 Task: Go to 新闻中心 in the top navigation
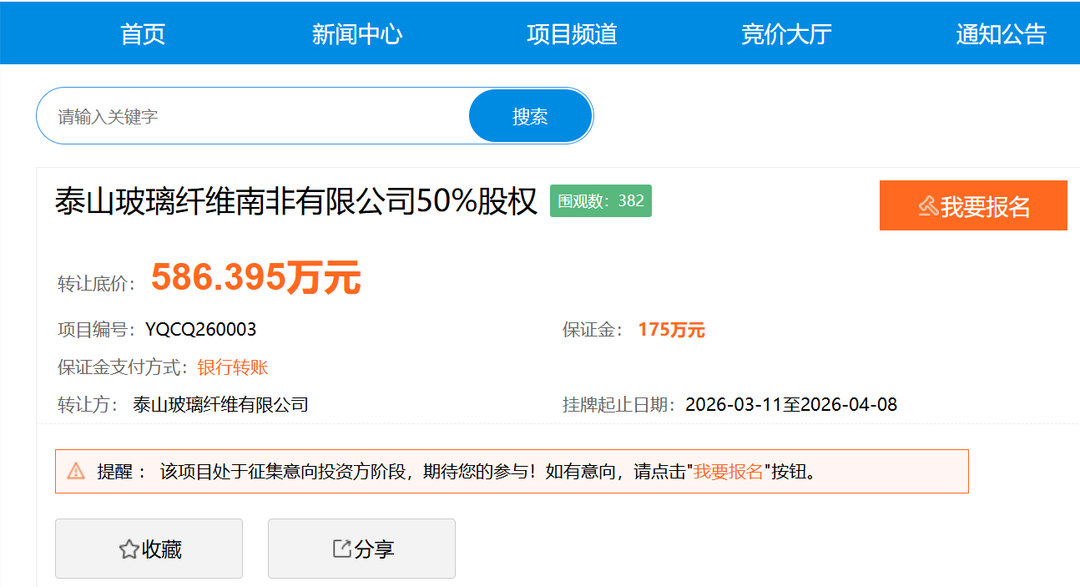357,34
